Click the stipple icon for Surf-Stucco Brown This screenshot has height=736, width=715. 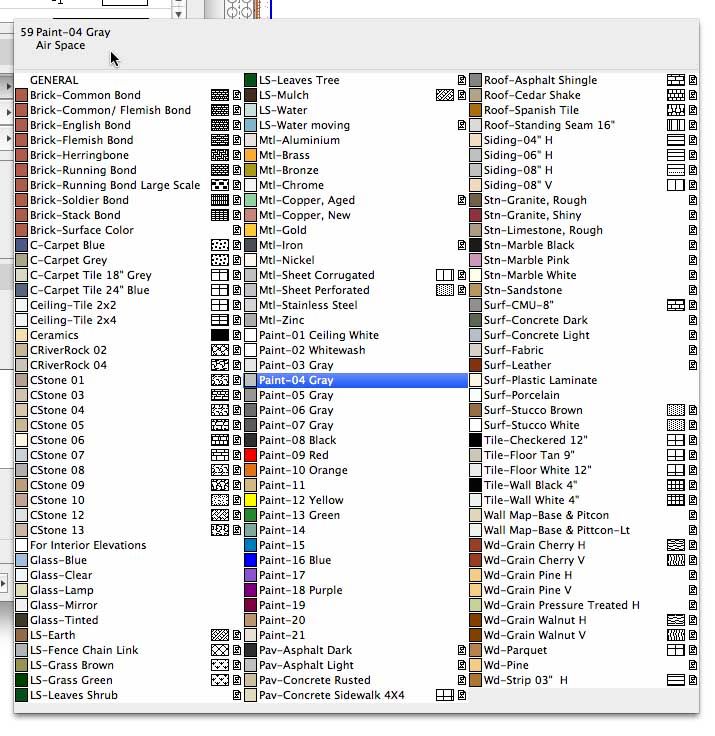click(676, 410)
